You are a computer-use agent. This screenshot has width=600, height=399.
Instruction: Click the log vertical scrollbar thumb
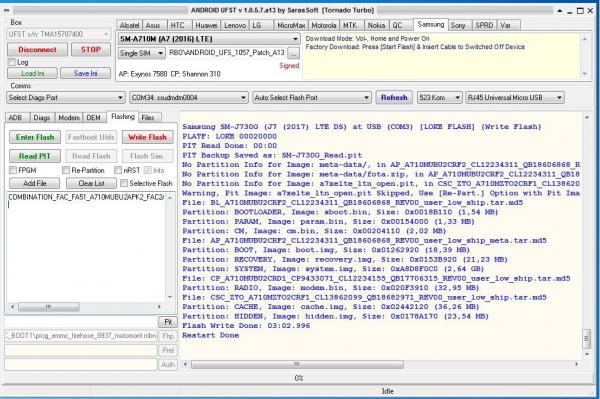[x=587, y=339]
